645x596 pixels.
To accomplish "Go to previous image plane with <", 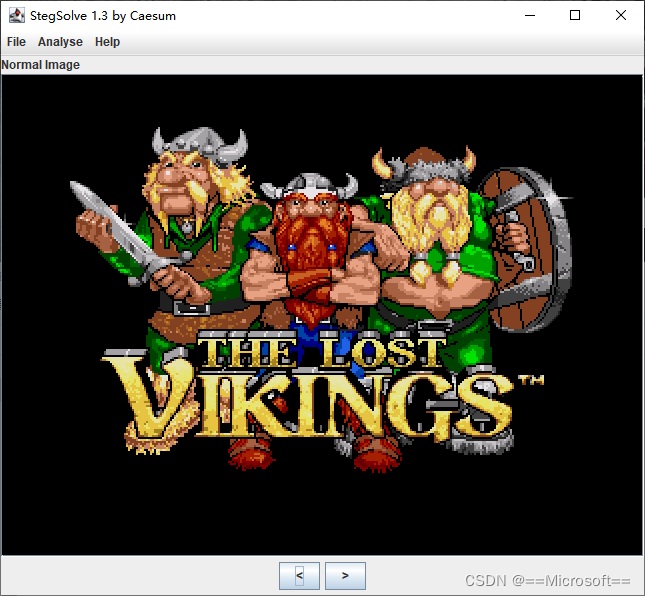I will point(299,575).
